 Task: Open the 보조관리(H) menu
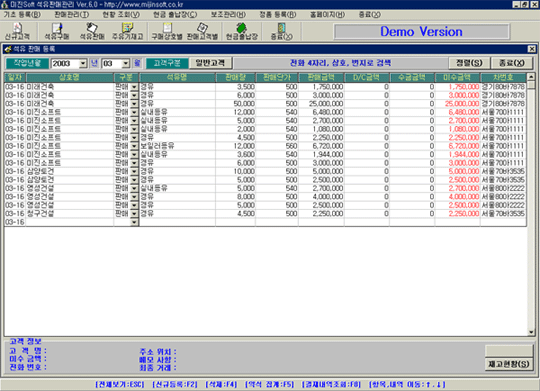click(228, 14)
